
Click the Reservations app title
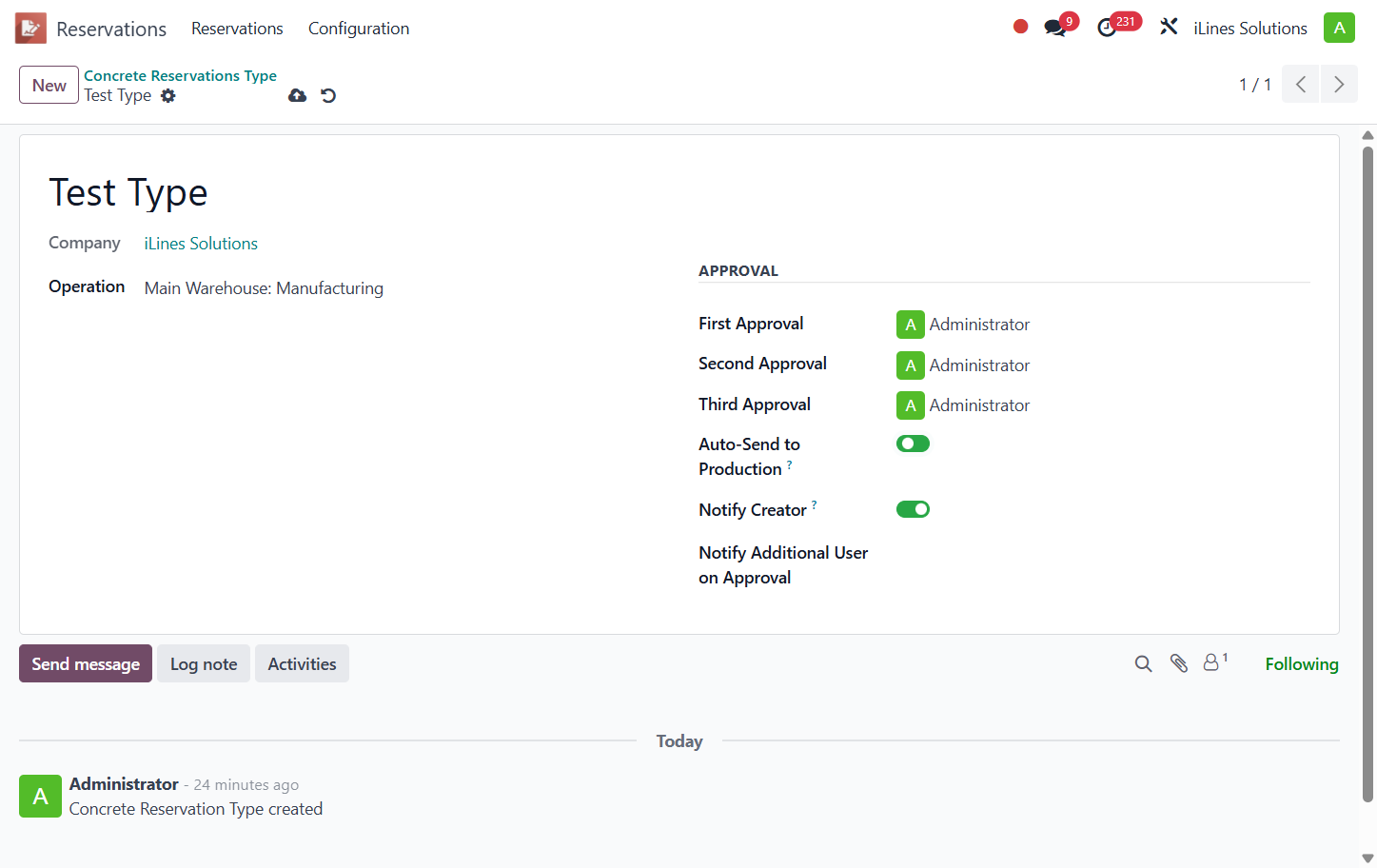pos(111,29)
